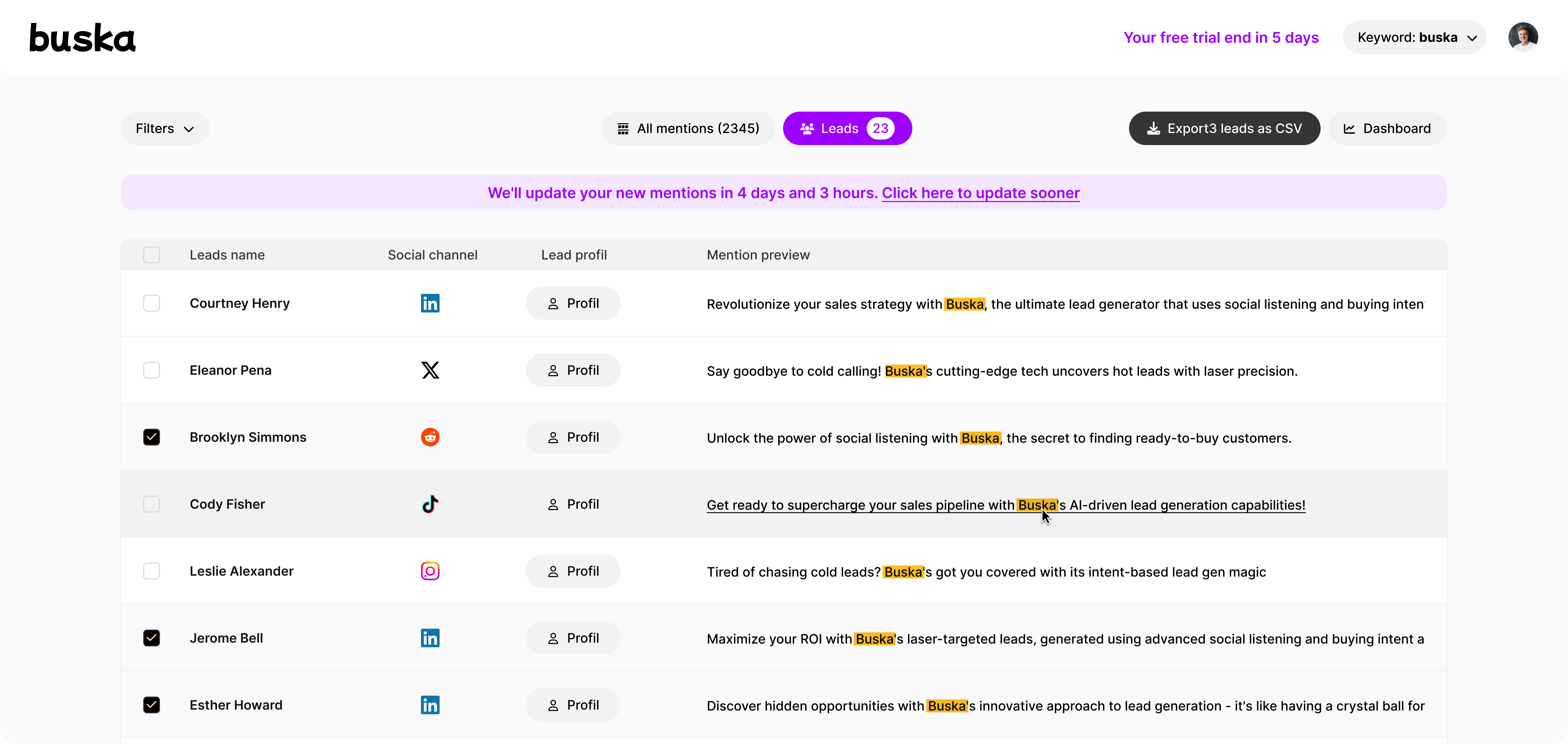Click the TikTok icon for Cody Fisher
This screenshot has height=744, width=1568.
(430, 503)
